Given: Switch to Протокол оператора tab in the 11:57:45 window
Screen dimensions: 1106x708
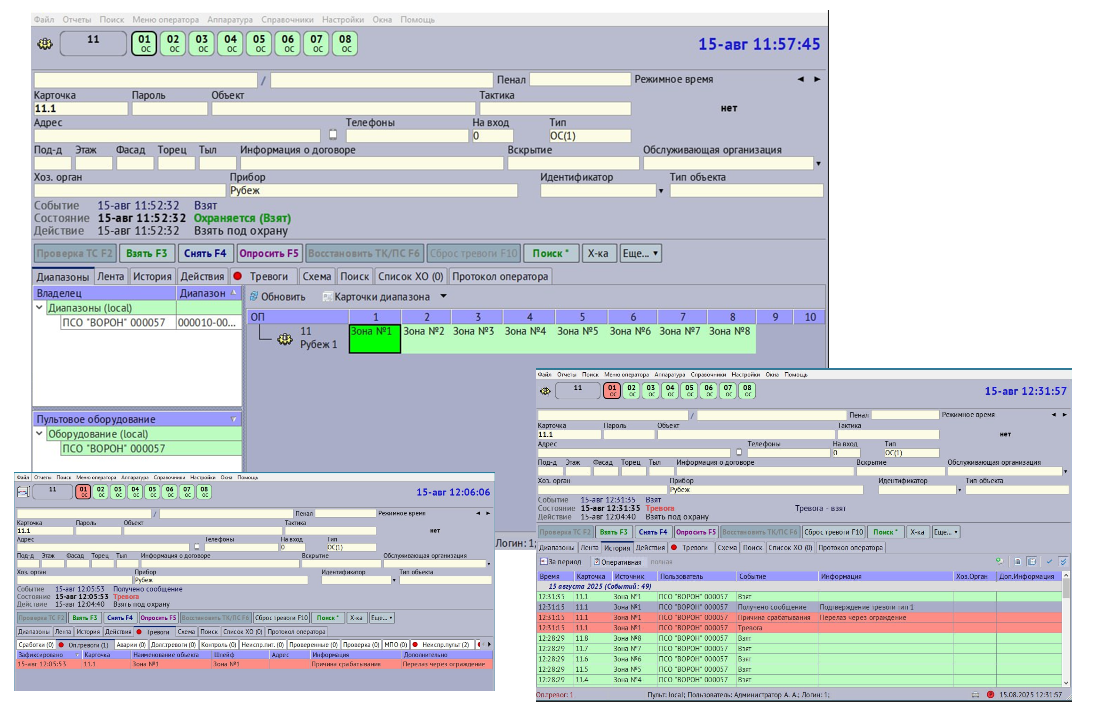Looking at the screenshot, I should click(500, 277).
